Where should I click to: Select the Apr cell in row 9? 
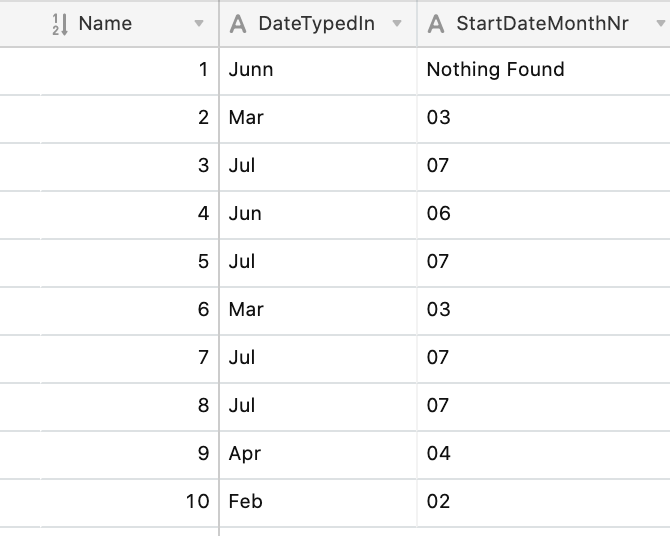click(x=318, y=454)
